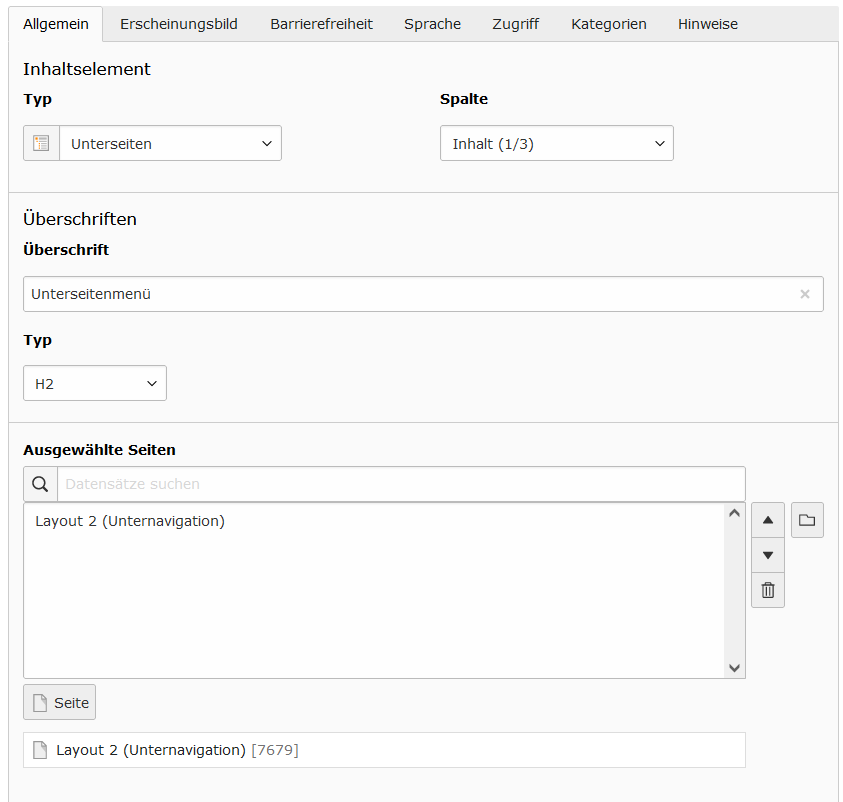
Task: Select Layout 2 (Unternavigation) in the list
Action: tap(130, 521)
